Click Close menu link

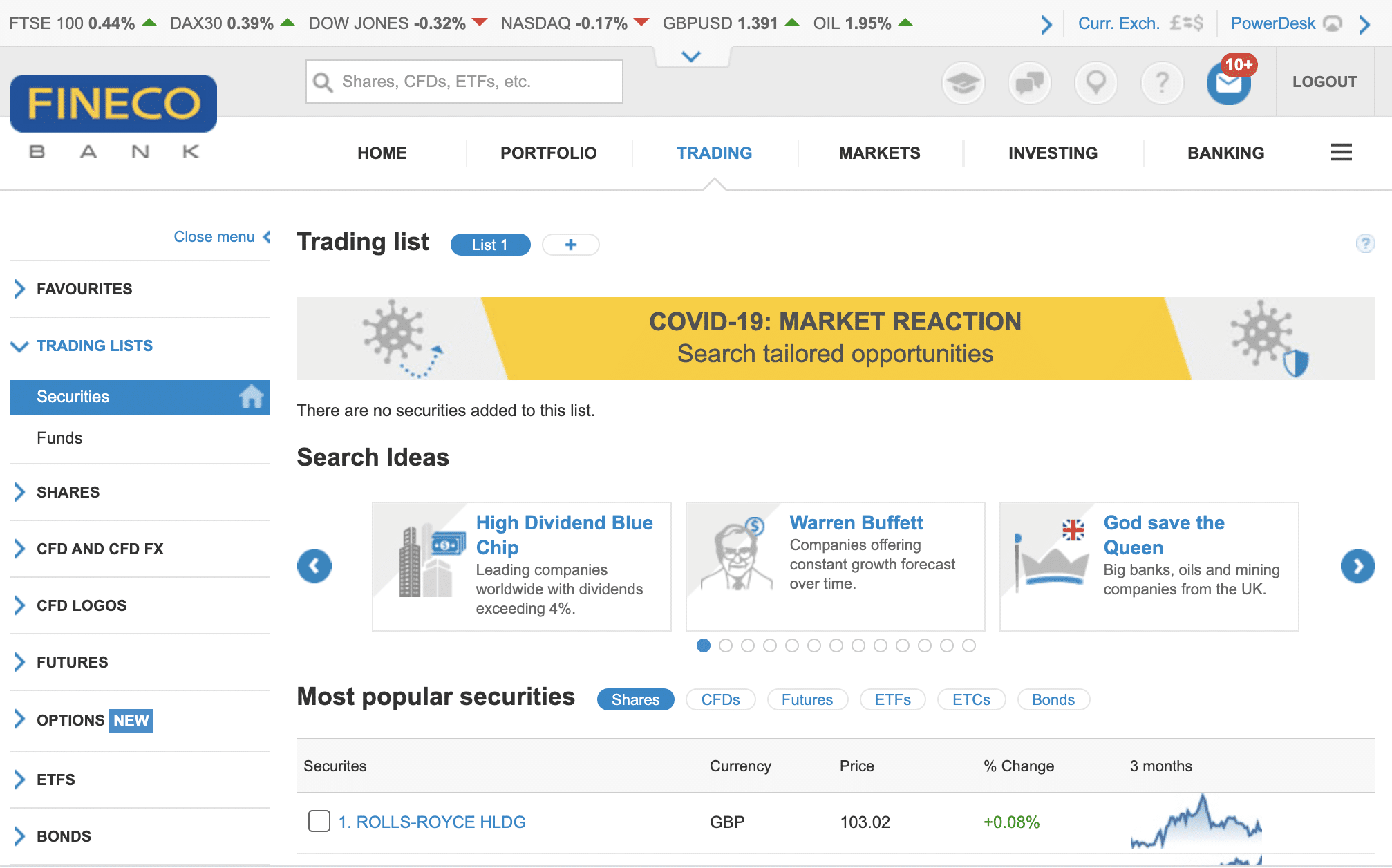point(221,236)
